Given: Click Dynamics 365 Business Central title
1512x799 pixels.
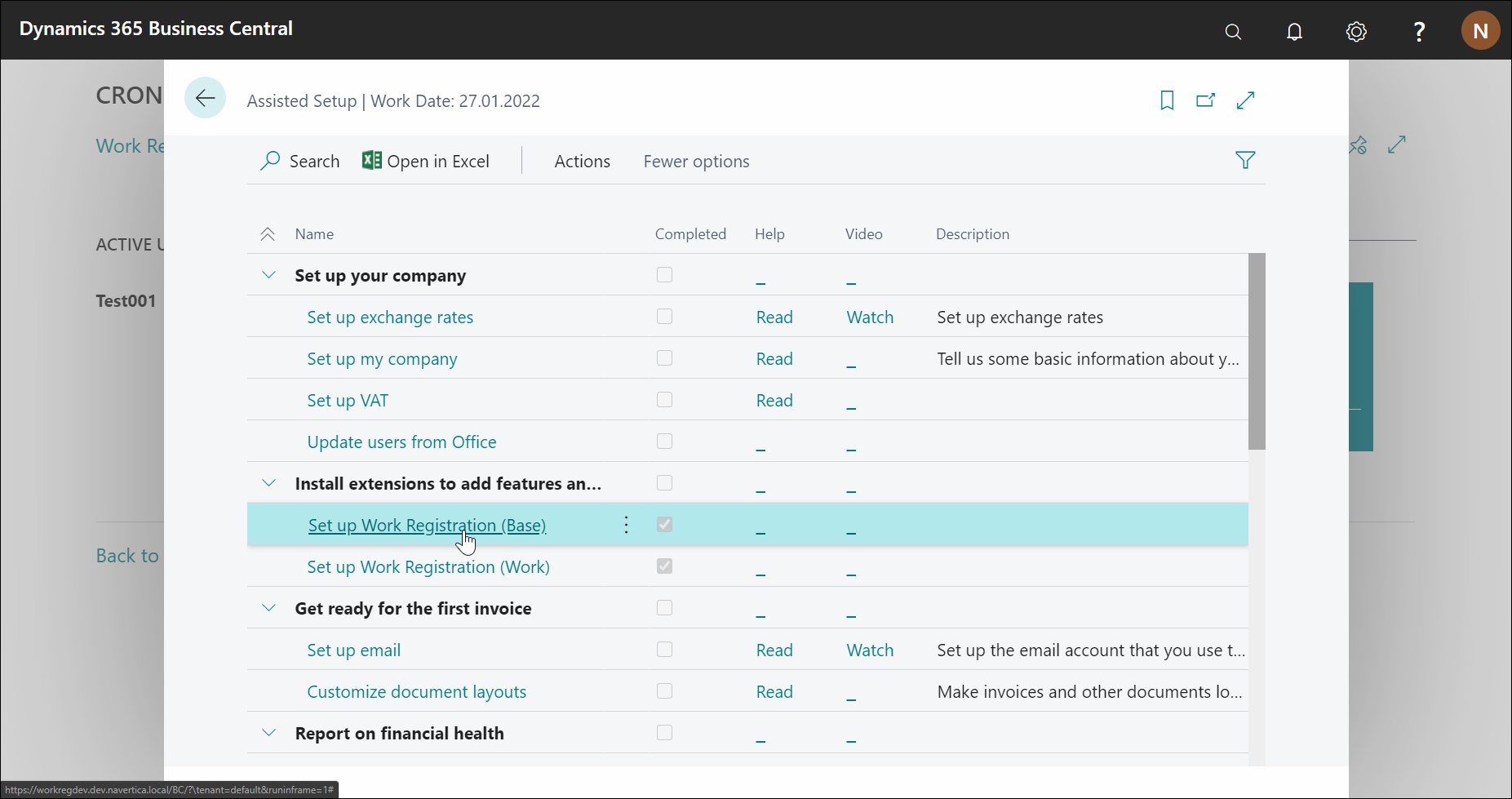Looking at the screenshot, I should 156,29.
